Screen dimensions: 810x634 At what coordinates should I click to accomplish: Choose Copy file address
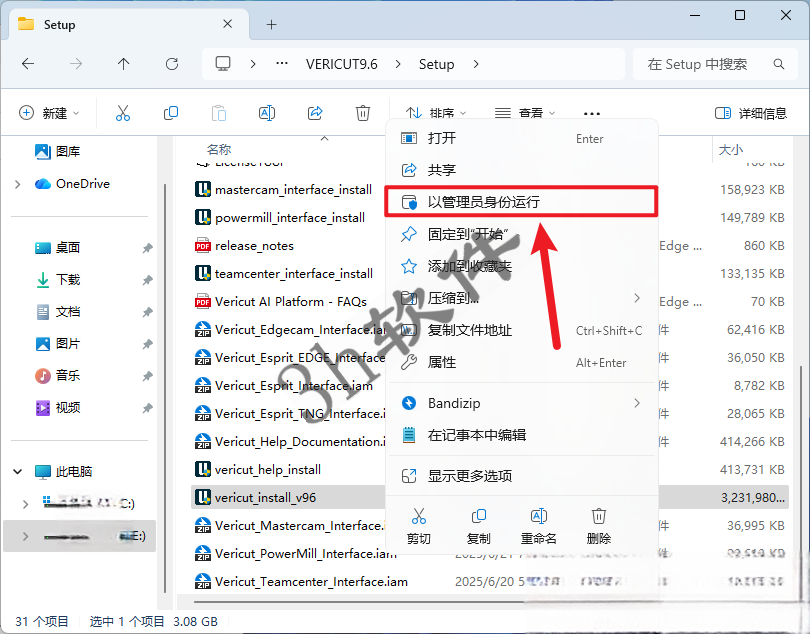point(522,330)
